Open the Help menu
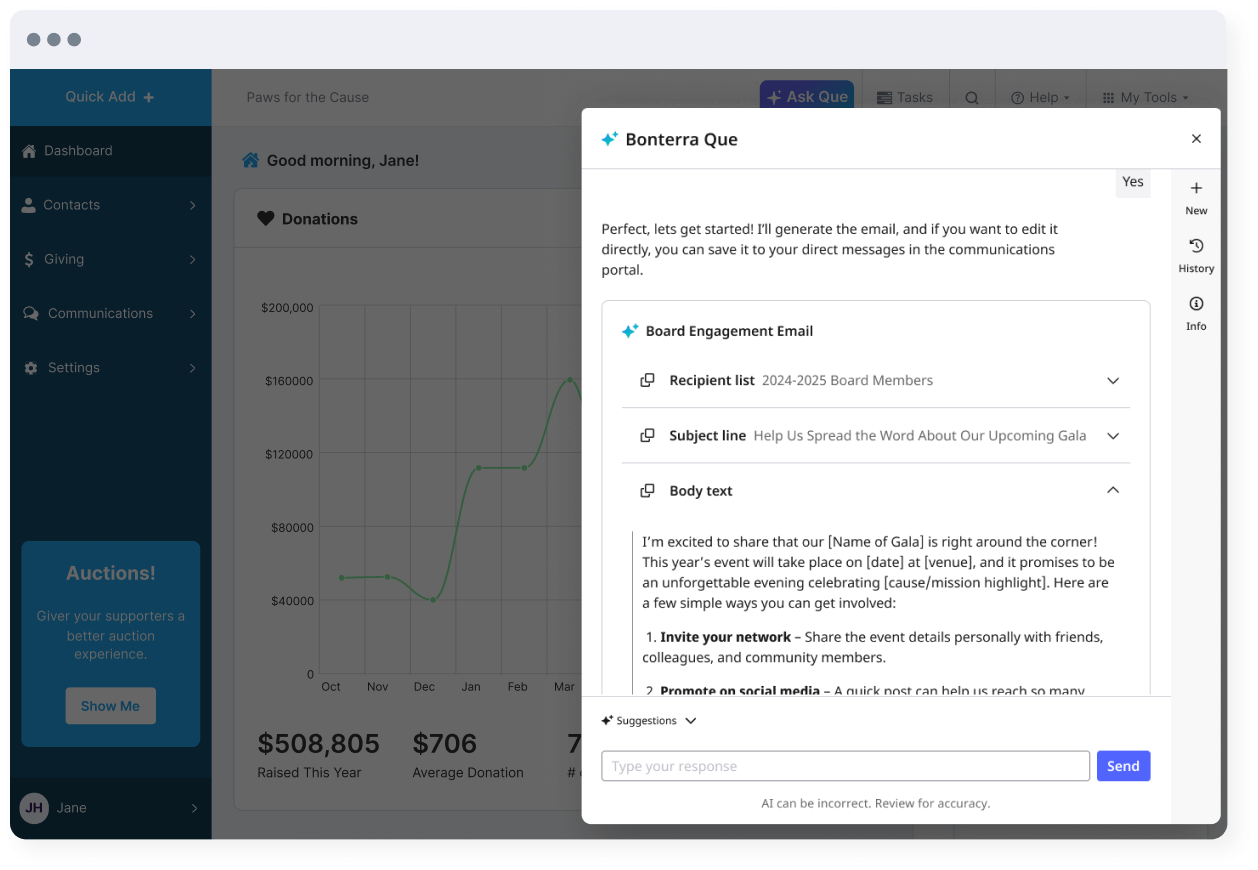Screen dimensions: 1258x870 (x=1040, y=97)
